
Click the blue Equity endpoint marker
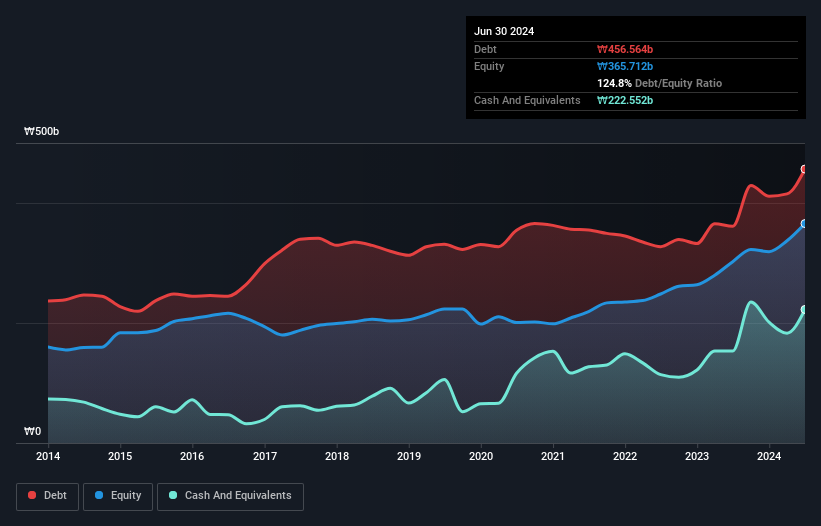point(804,223)
